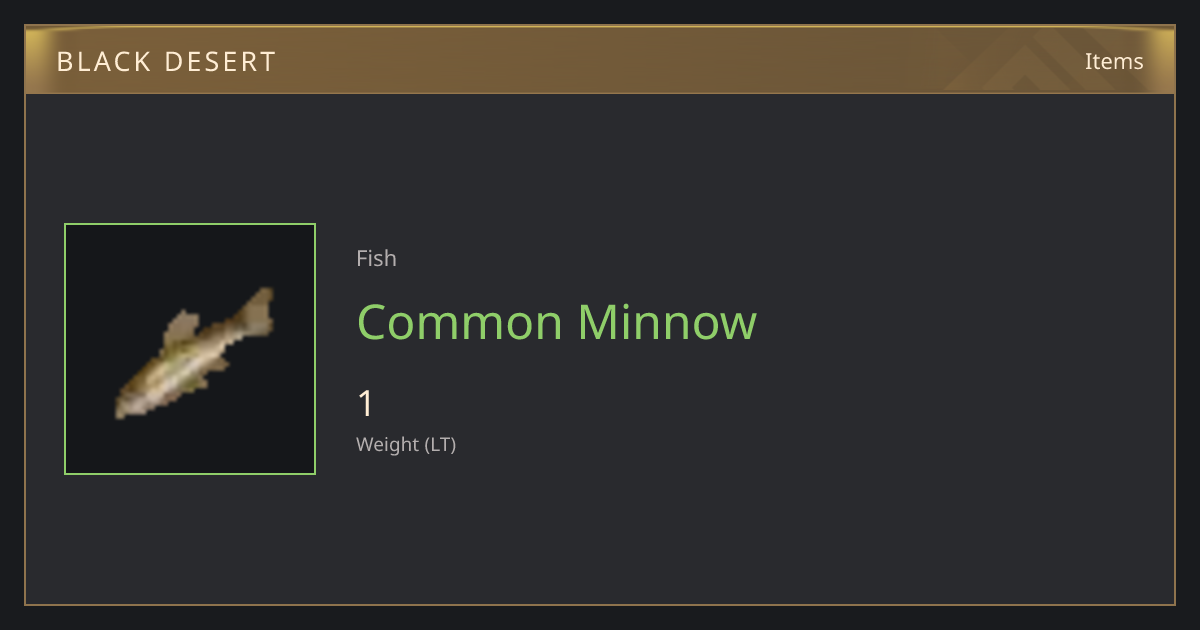The image size is (1200, 630).
Task: Select the Fish category label
Action: coord(376,258)
